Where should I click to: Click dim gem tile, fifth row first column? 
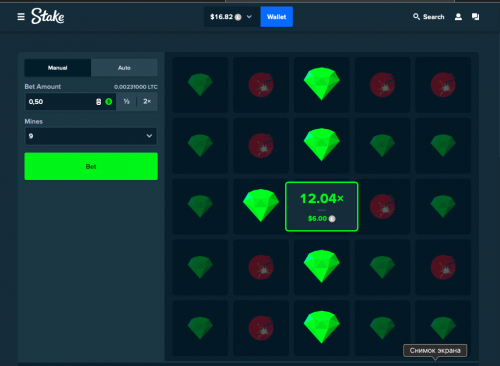200,328
